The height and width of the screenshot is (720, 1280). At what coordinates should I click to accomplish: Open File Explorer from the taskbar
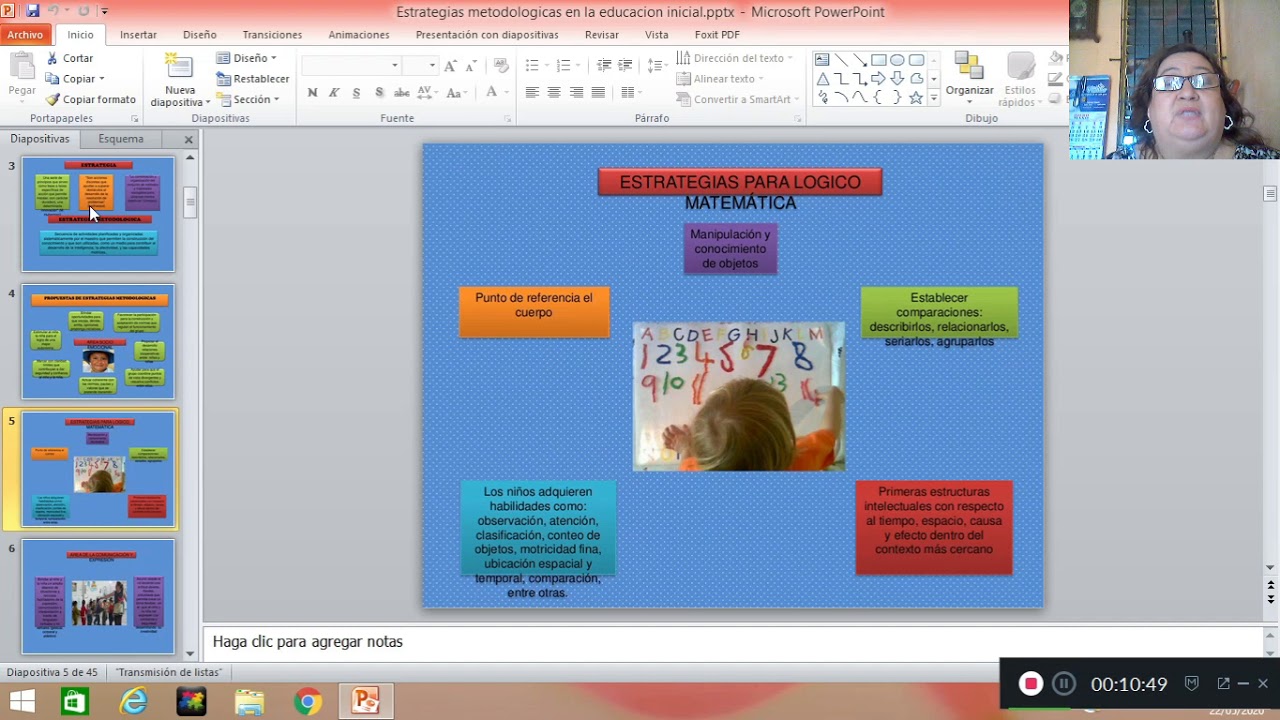(250, 703)
